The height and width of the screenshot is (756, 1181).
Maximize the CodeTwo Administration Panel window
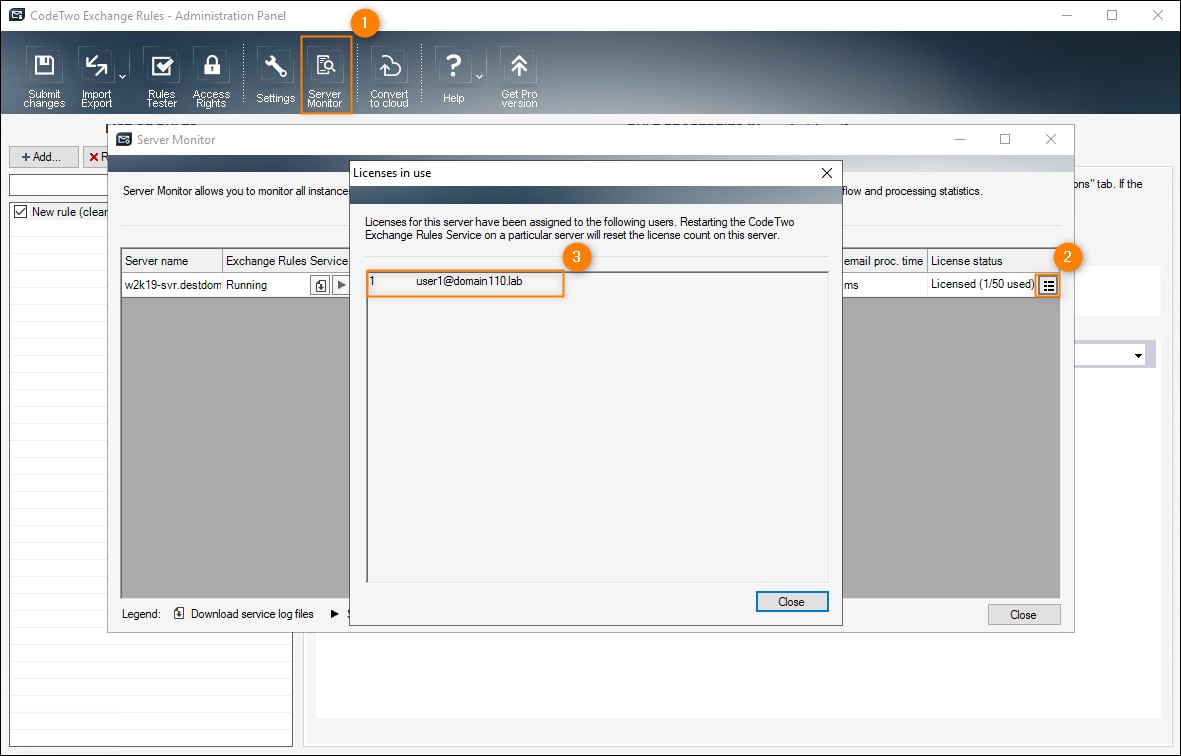1112,15
